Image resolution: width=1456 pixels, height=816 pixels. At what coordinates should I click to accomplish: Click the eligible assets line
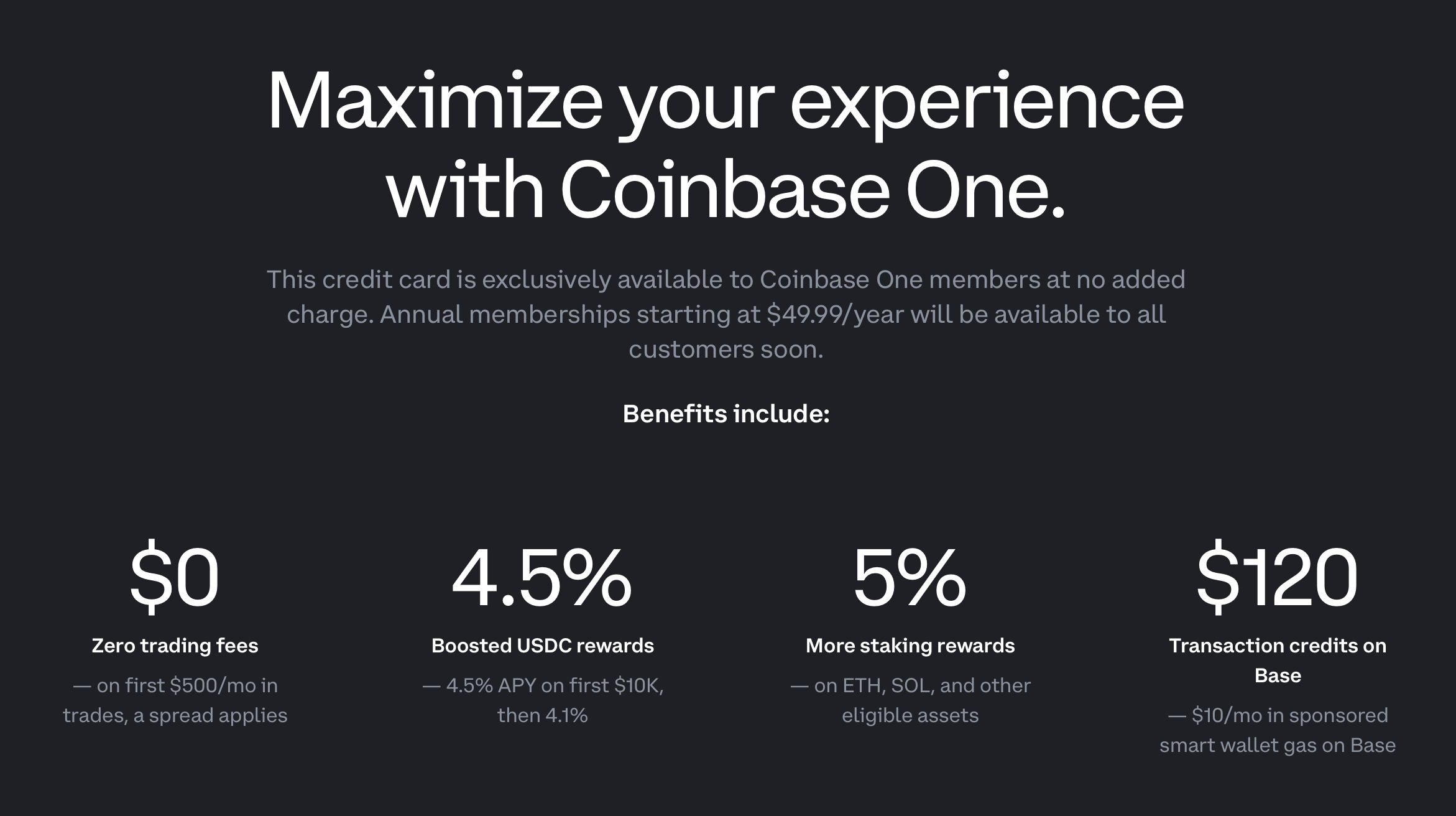point(910,715)
